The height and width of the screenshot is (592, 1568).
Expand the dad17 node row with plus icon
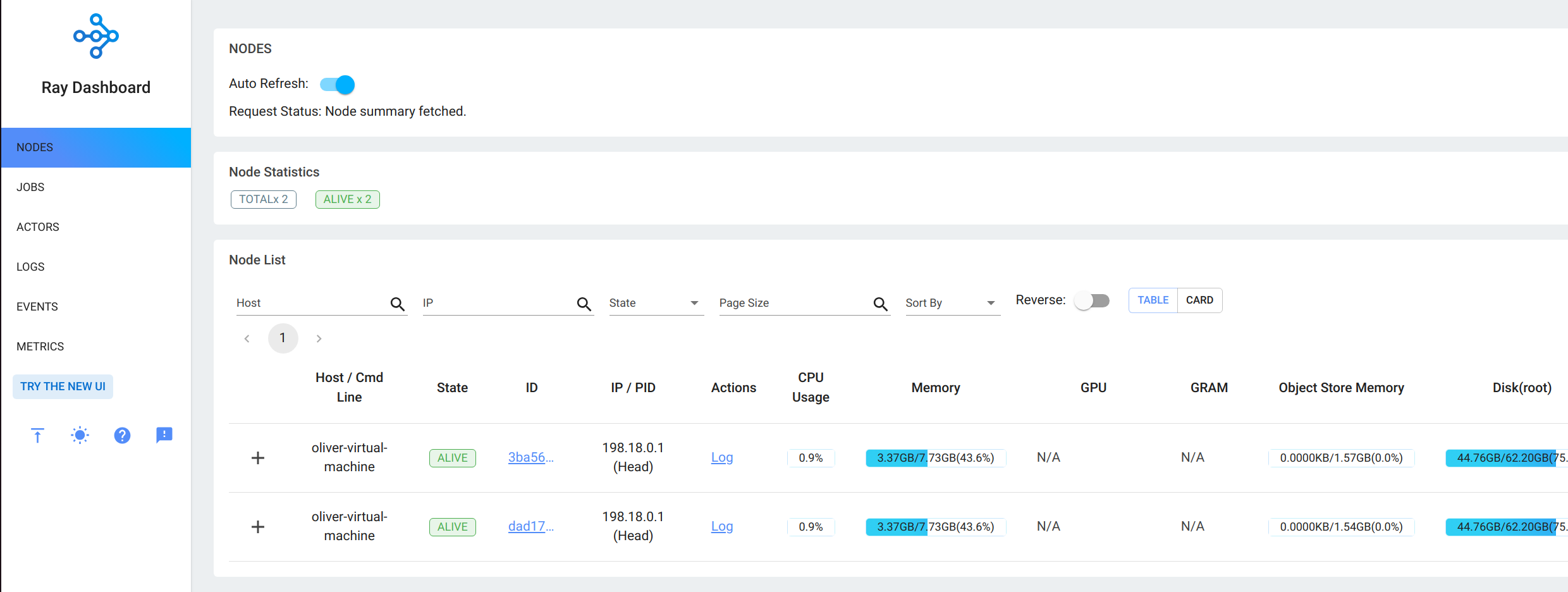[x=258, y=527]
